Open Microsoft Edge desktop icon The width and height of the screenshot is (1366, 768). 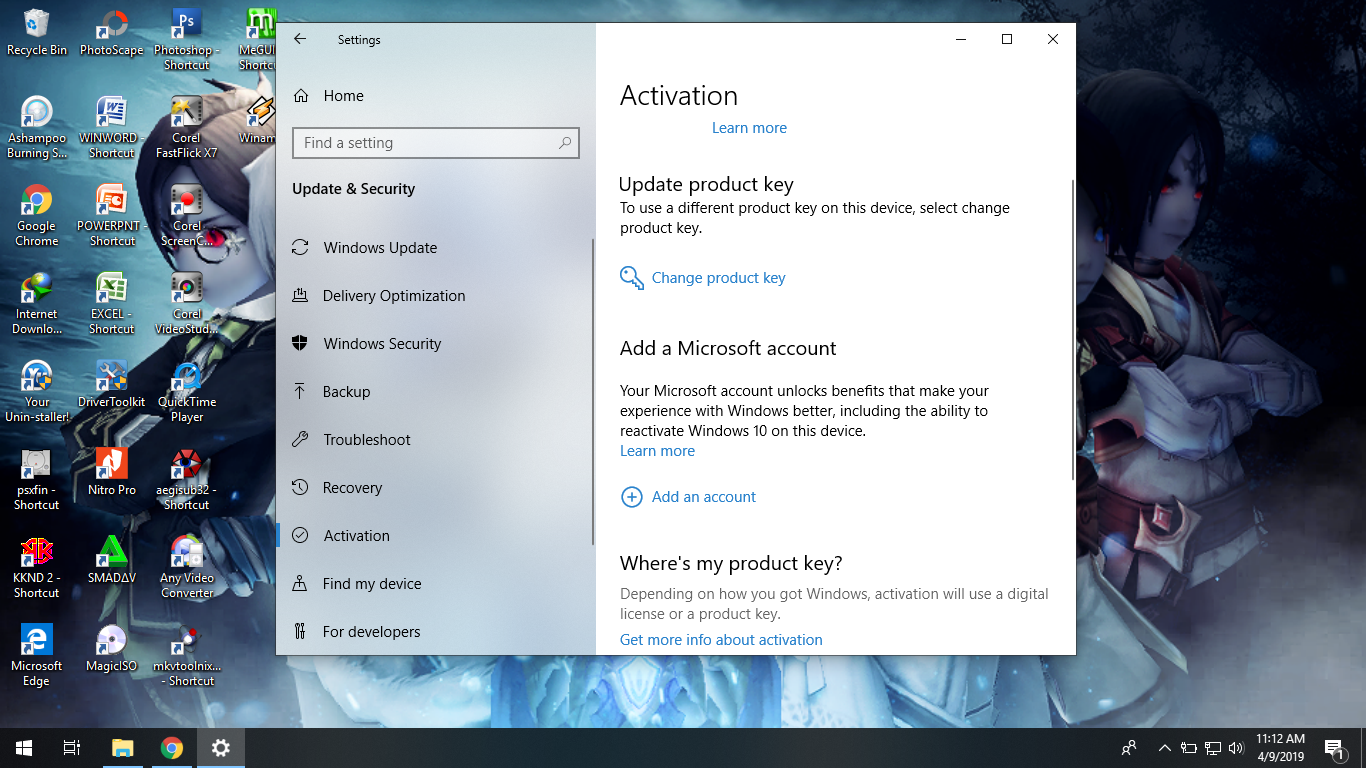tap(37, 656)
